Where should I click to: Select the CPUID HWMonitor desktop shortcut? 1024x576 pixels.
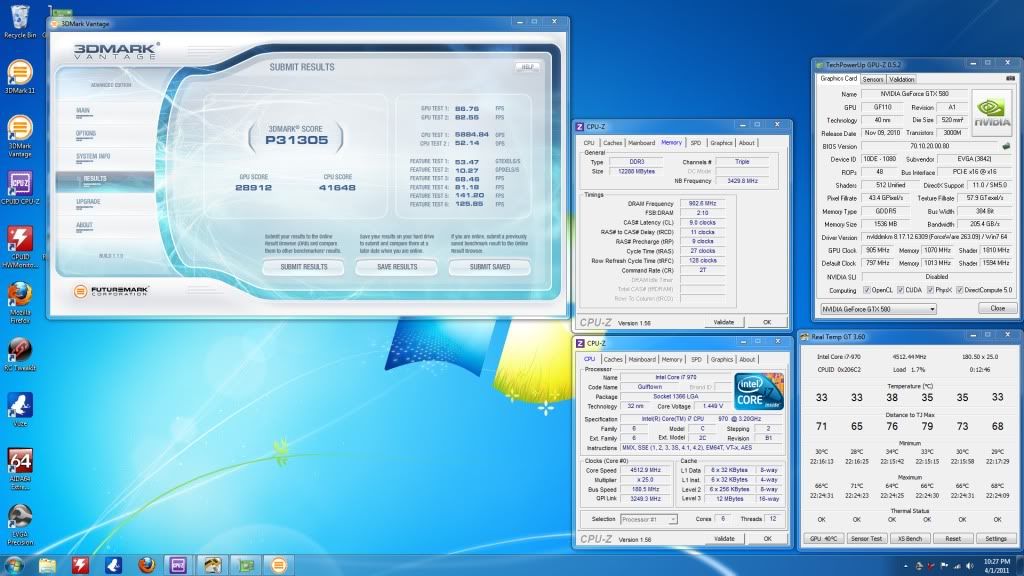(20, 247)
